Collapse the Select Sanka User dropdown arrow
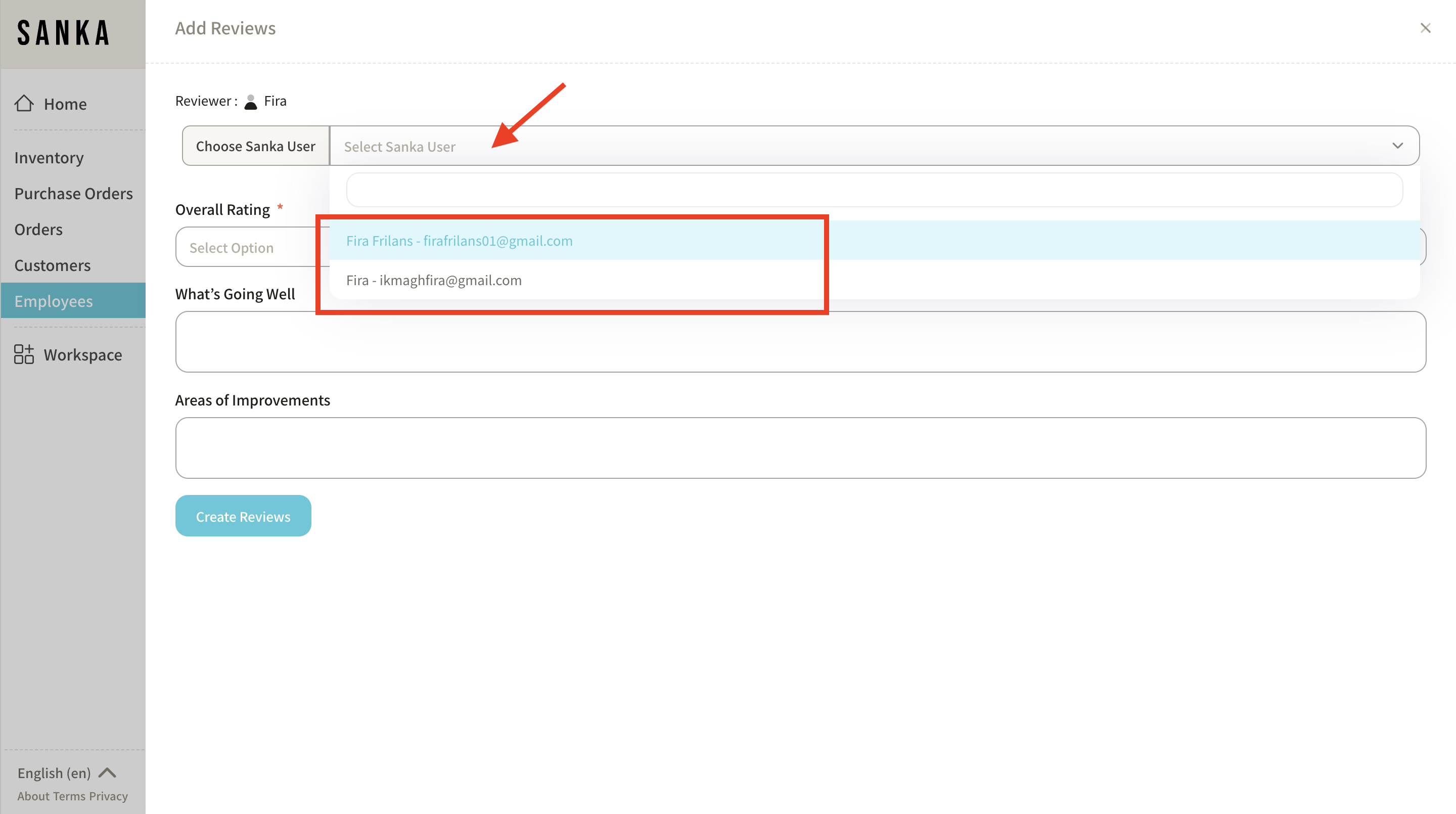 (1397, 146)
